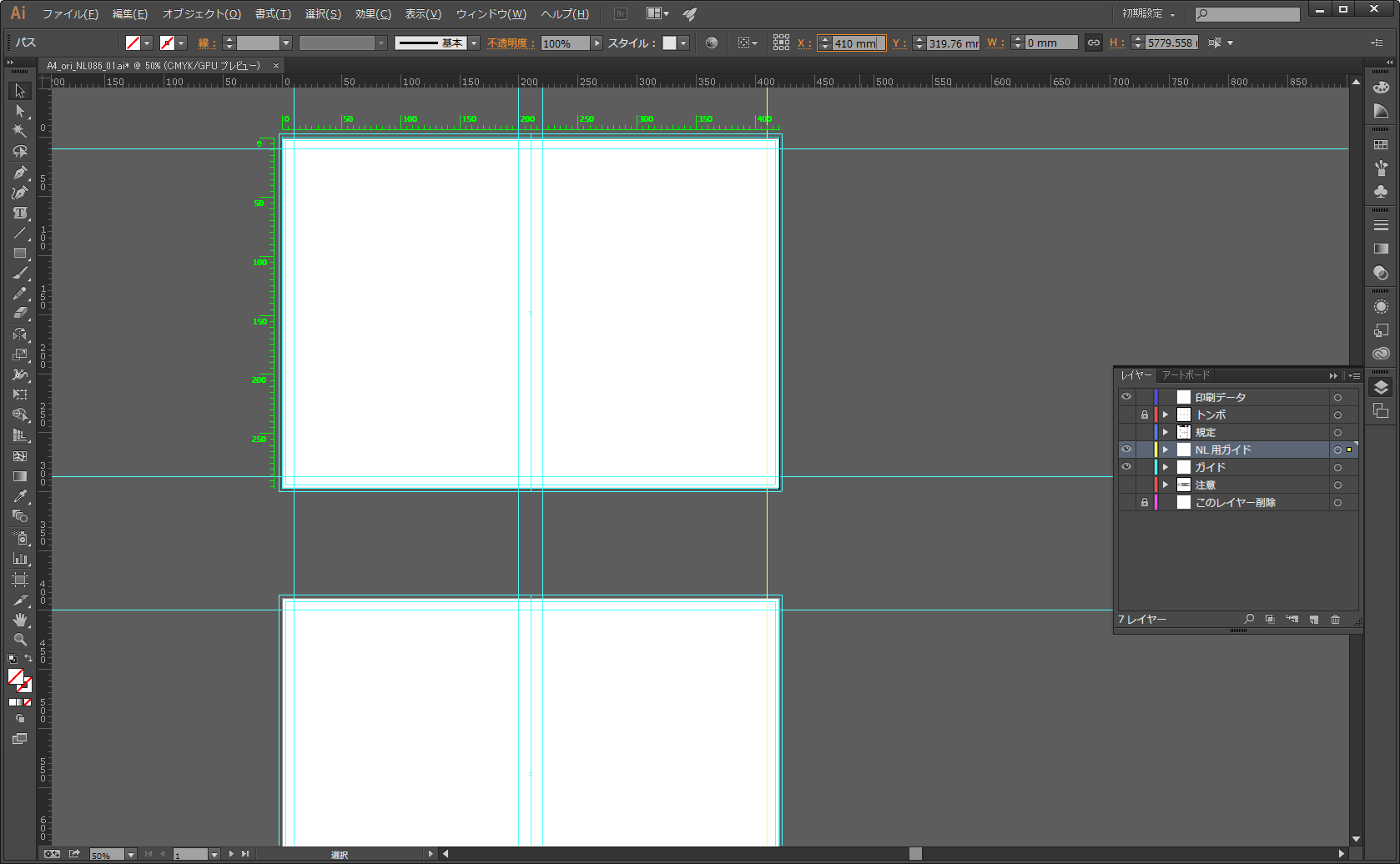
Task: Unlock the このレイヤー削除 layer
Action: click(1144, 502)
